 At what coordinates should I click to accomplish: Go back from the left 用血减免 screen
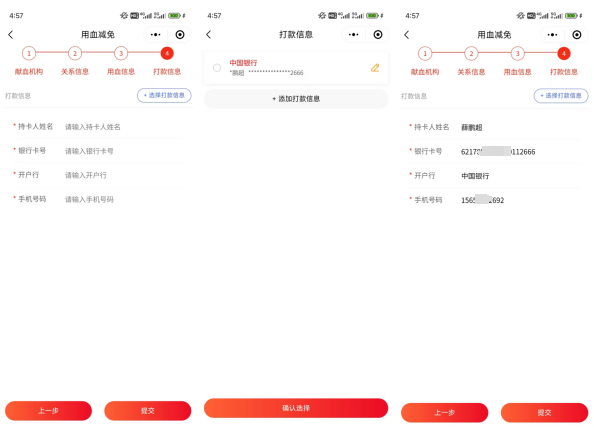[11, 35]
